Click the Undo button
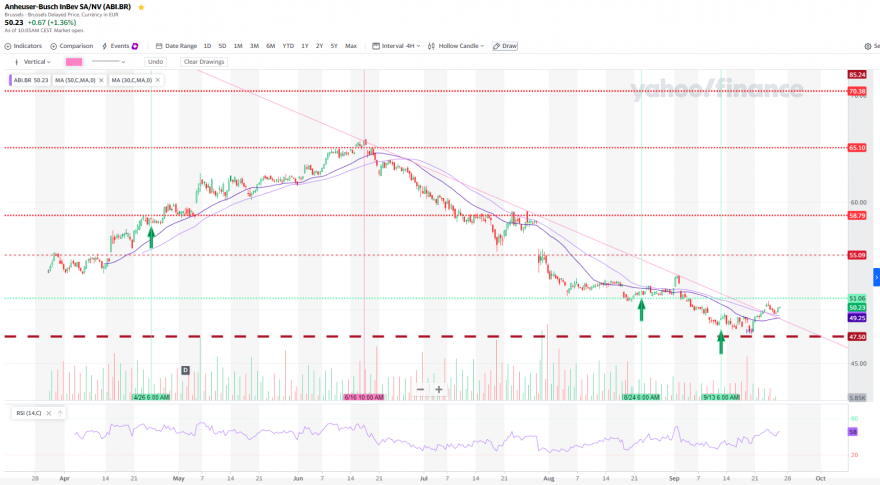The width and height of the screenshot is (880, 485). 155,62
